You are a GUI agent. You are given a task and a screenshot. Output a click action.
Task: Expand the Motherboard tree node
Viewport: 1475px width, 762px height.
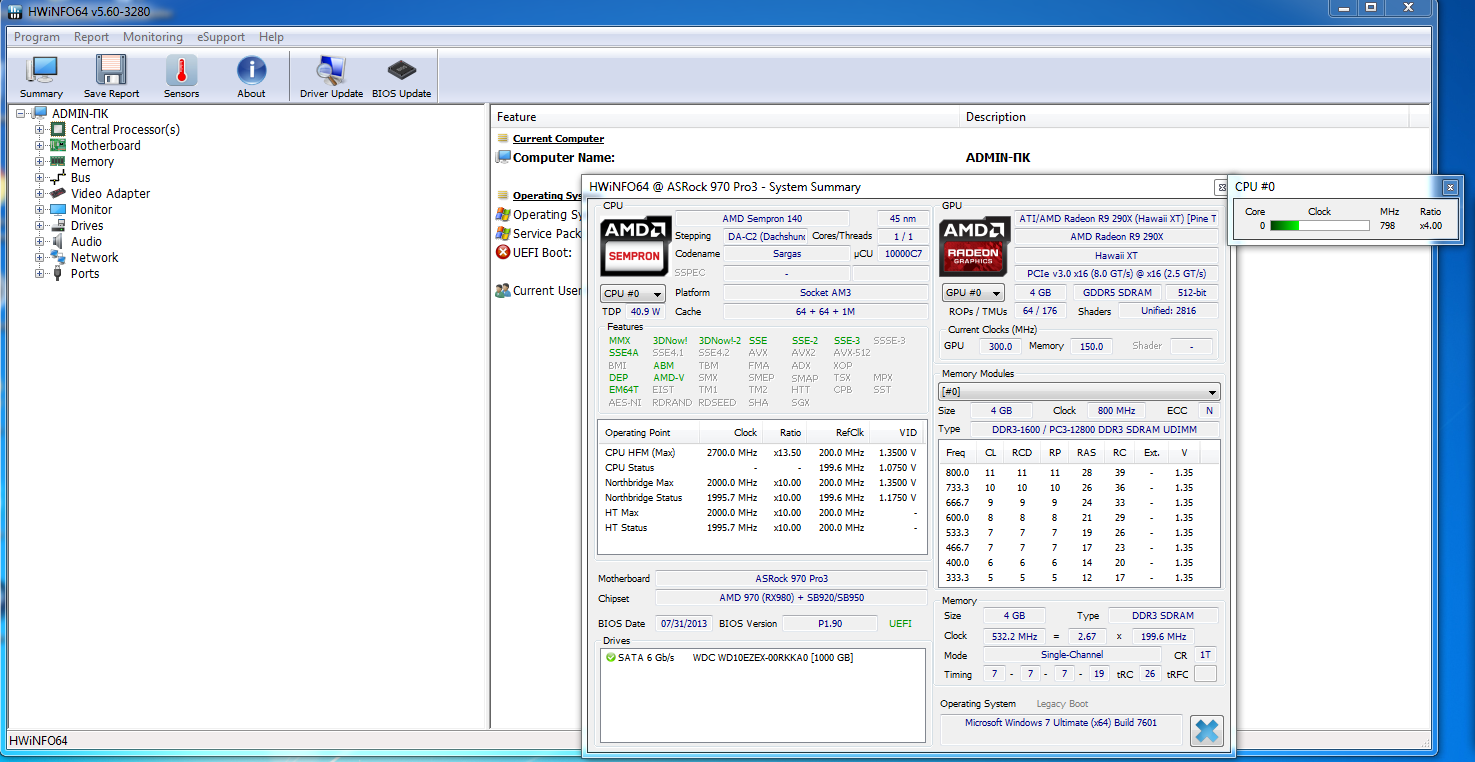point(40,145)
